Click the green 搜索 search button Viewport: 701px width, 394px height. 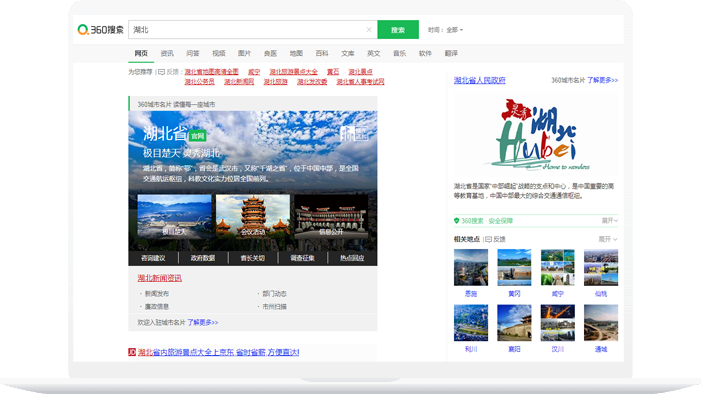(398, 30)
